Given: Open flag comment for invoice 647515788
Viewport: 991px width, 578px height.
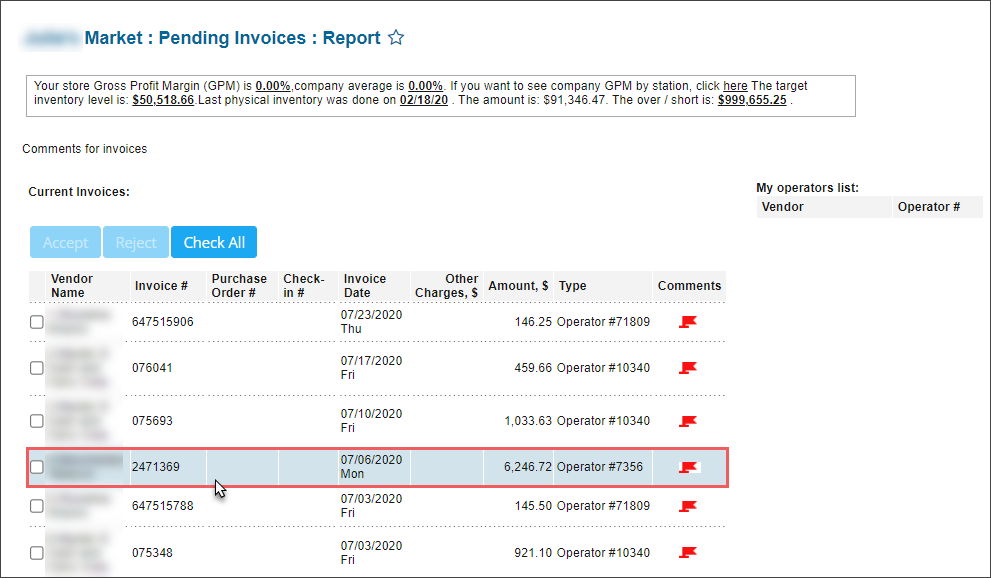Looking at the screenshot, I should click(687, 506).
